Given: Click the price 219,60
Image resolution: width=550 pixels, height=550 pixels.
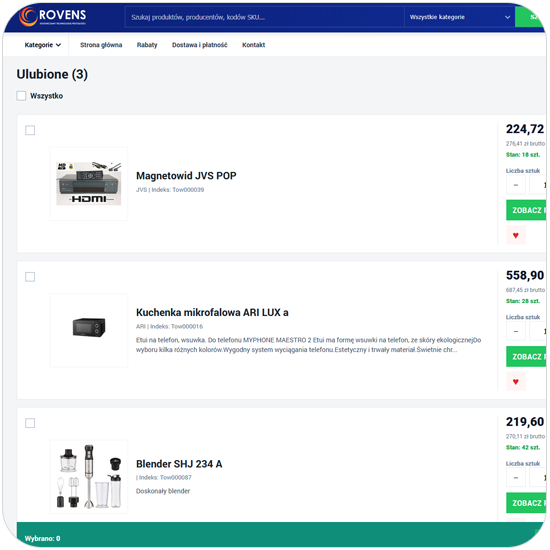Looking at the screenshot, I should click(x=525, y=422).
